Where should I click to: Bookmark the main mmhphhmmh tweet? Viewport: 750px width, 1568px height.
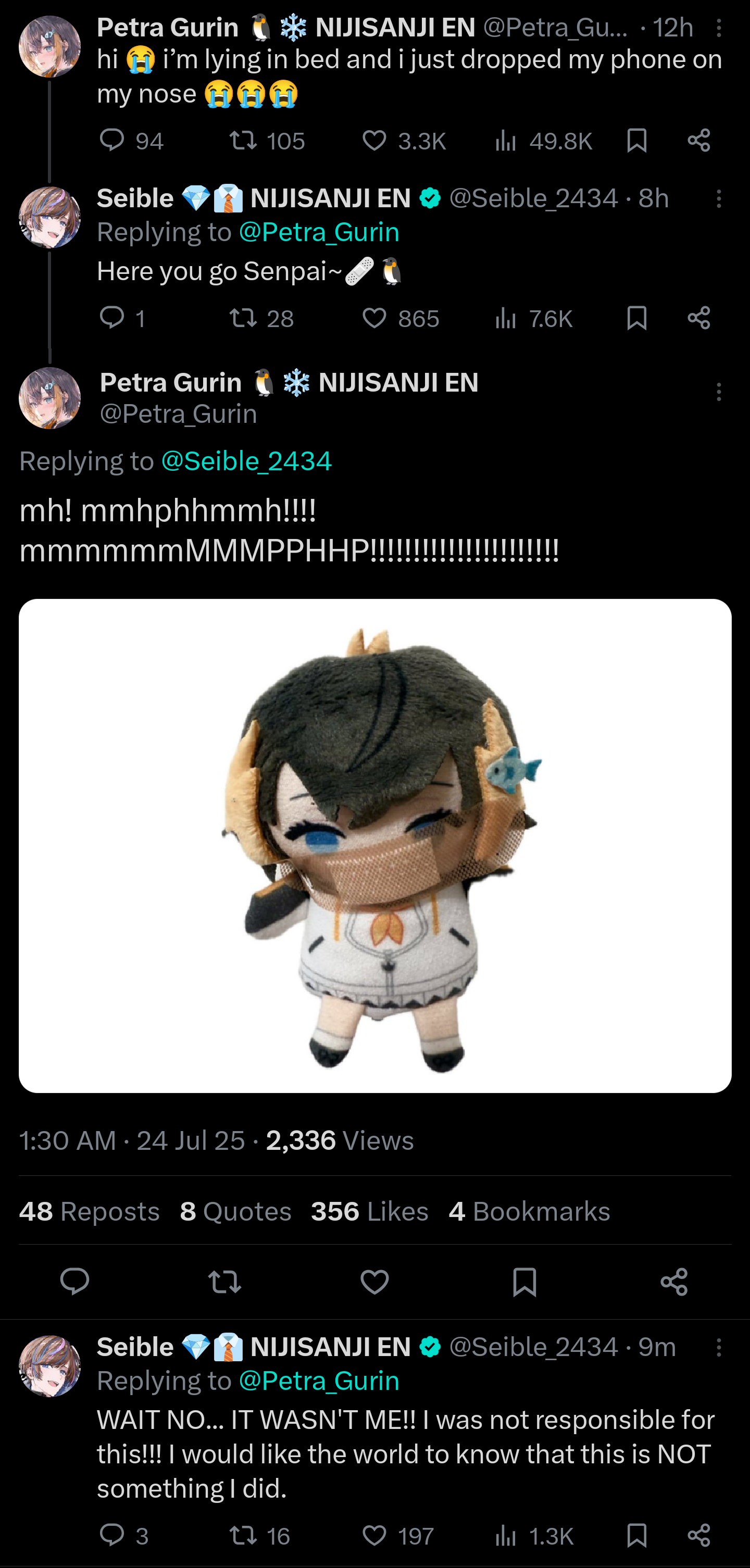click(x=524, y=1282)
